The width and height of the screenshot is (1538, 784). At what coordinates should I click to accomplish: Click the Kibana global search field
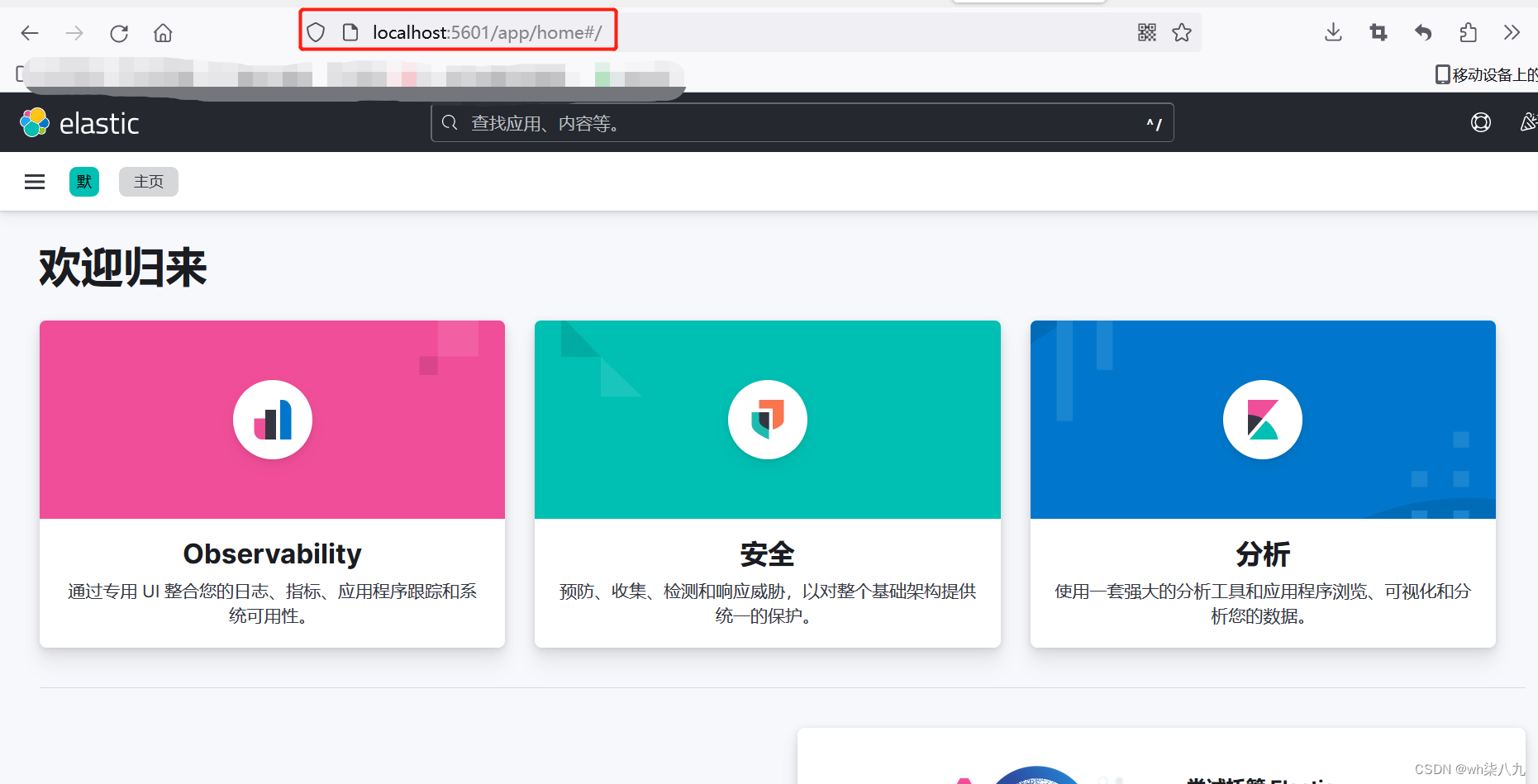tap(802, 122)
